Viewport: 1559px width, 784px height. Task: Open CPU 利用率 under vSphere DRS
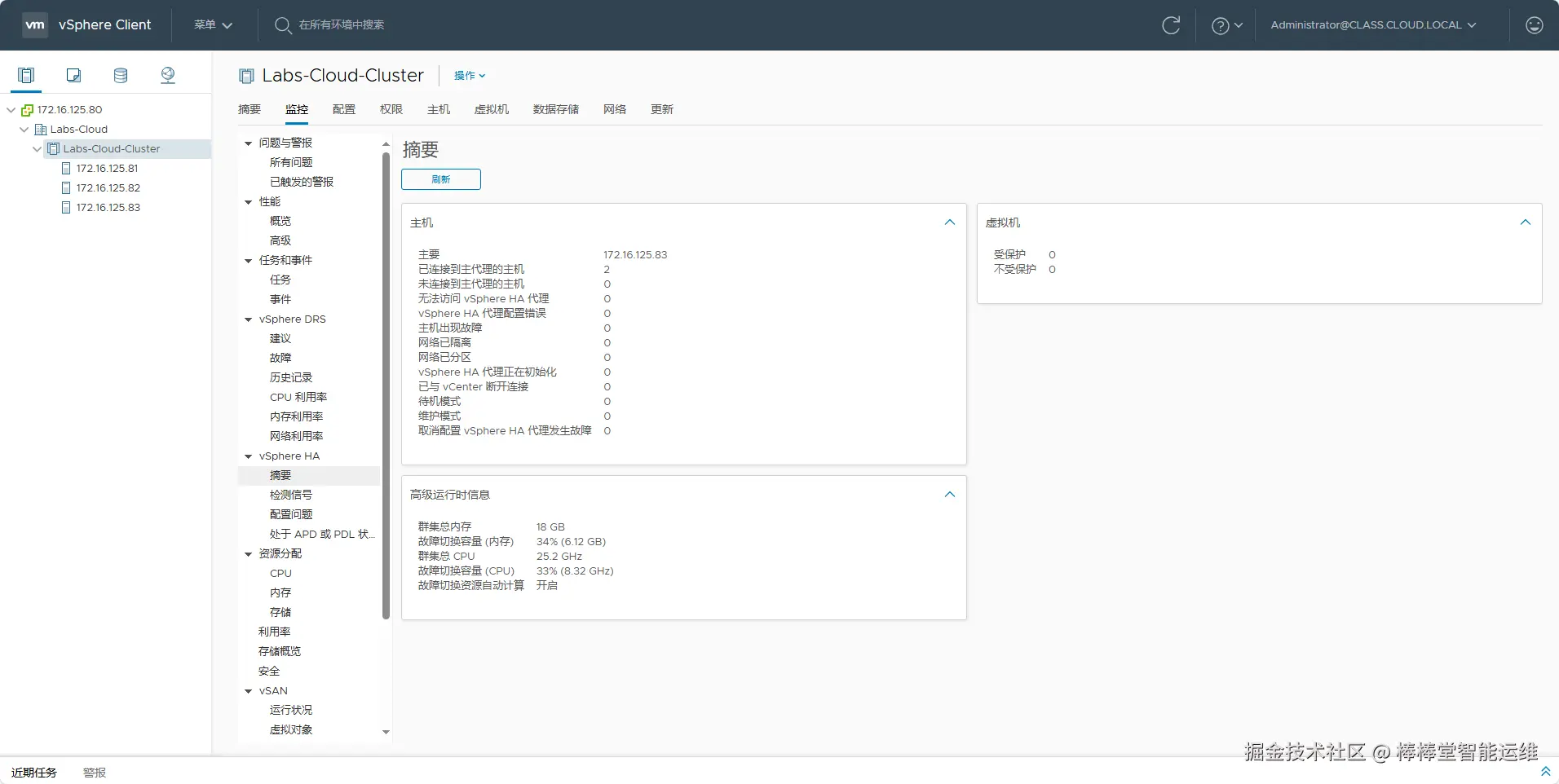298,398
